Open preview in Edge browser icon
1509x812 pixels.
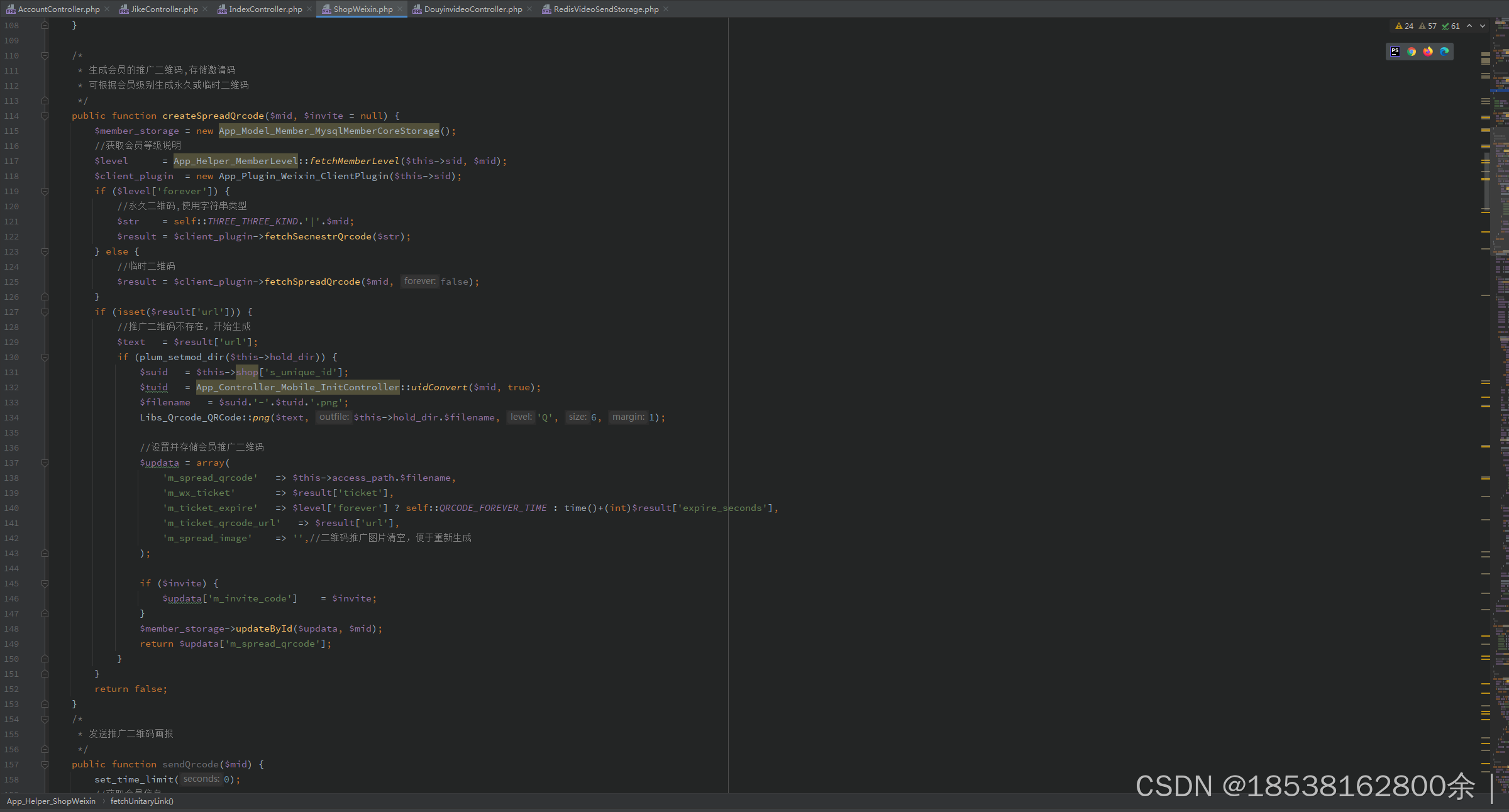coord(1444,52)
